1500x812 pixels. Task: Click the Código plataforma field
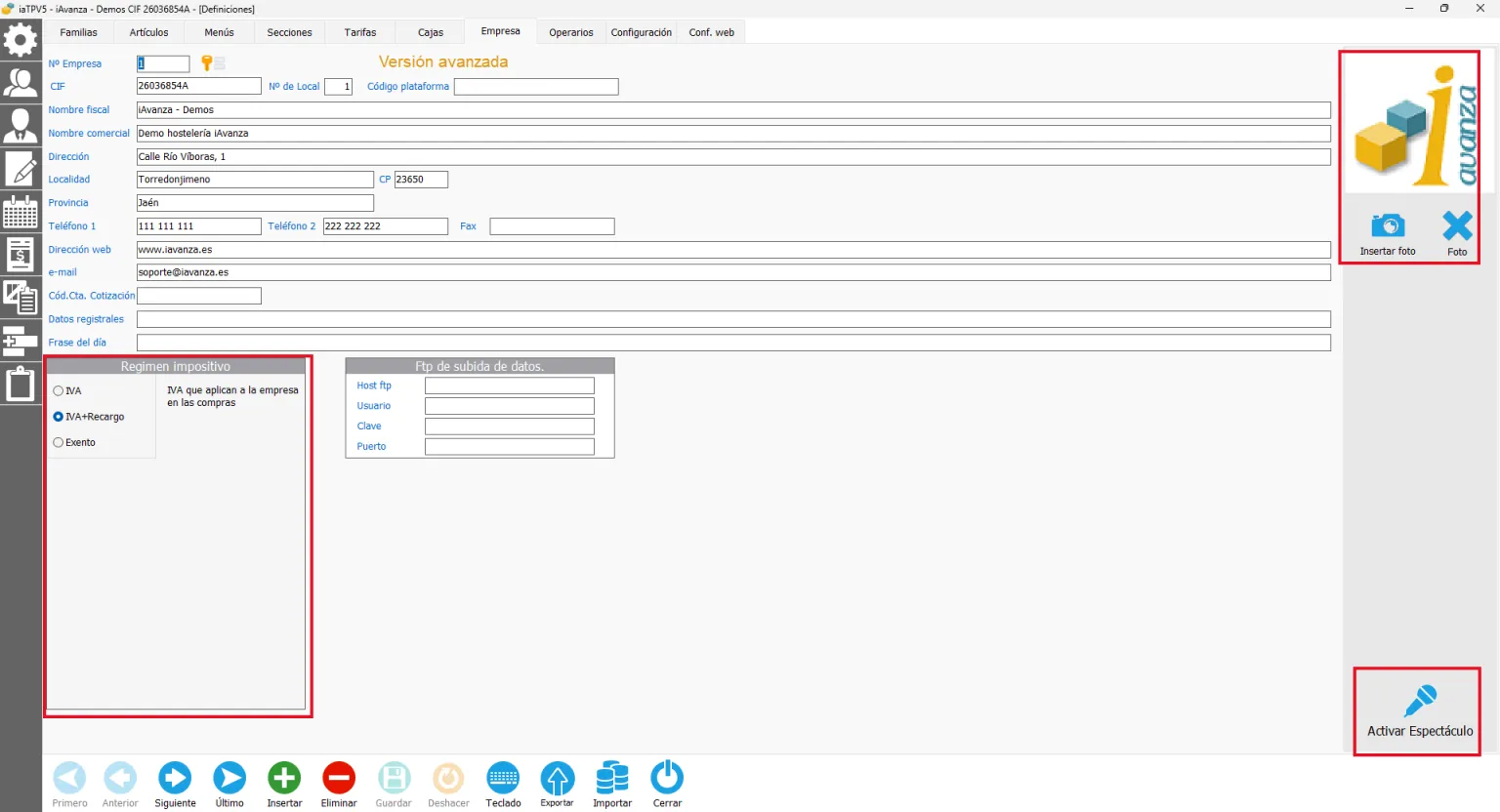[x=536, y=86]
